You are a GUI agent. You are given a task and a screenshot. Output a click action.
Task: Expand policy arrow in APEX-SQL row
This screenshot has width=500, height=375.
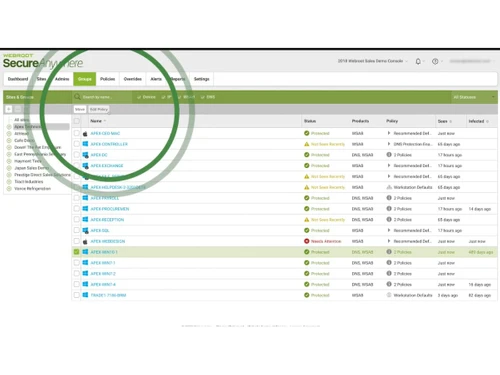tap(389, 230)
